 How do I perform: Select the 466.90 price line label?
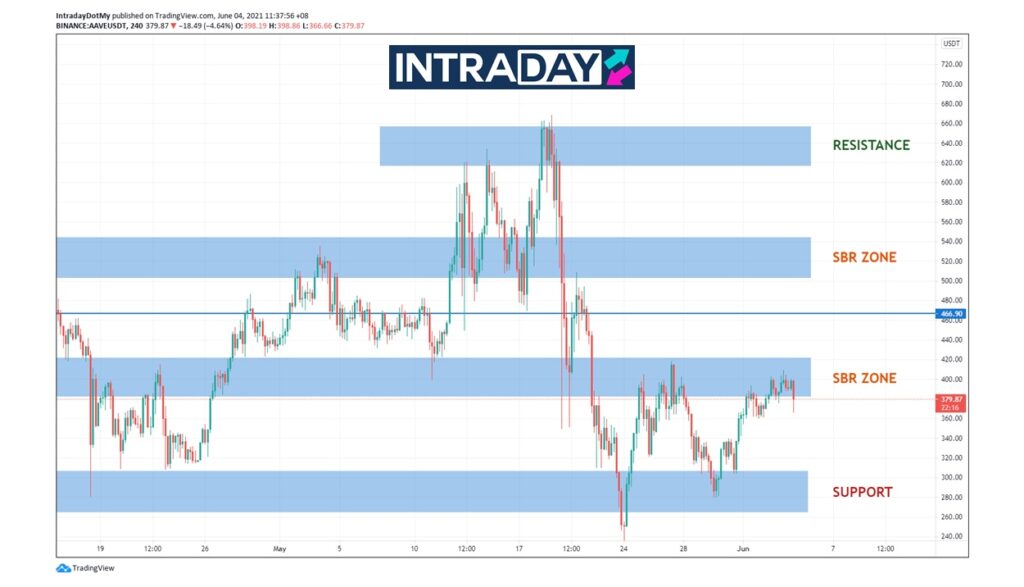[x=950, y=314]
